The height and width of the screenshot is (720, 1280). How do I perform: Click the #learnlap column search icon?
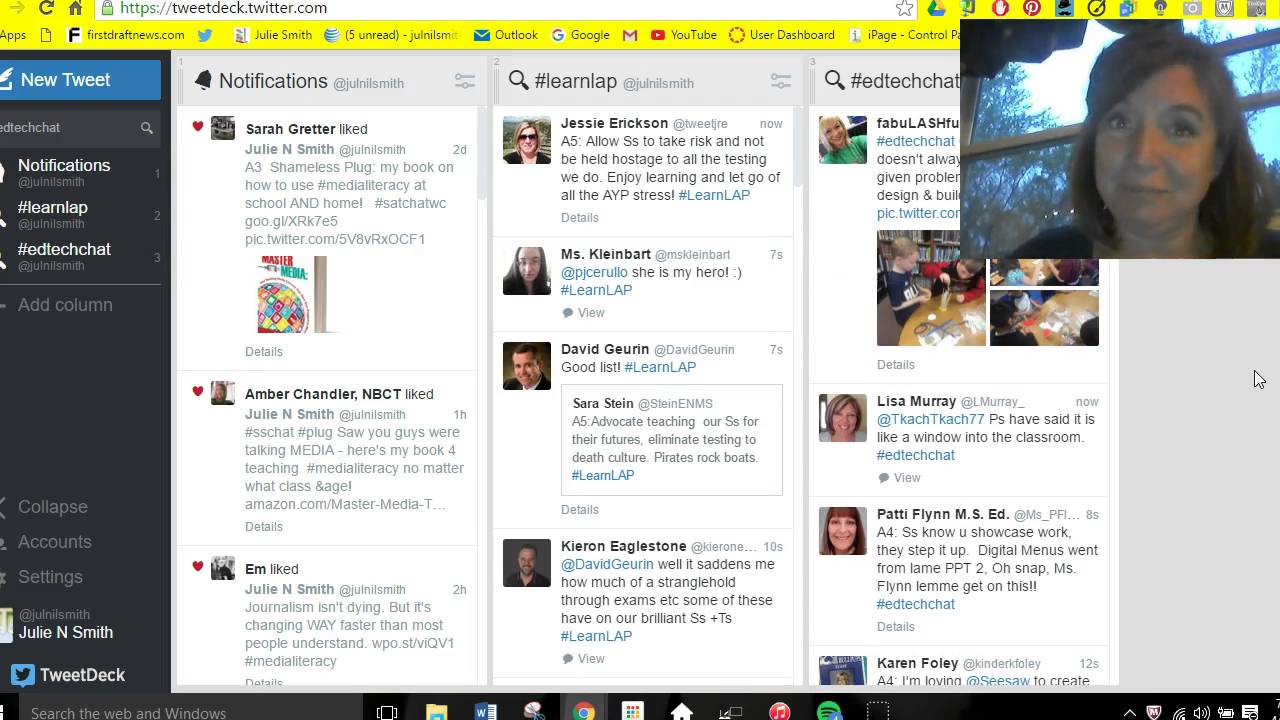(518, 81)
